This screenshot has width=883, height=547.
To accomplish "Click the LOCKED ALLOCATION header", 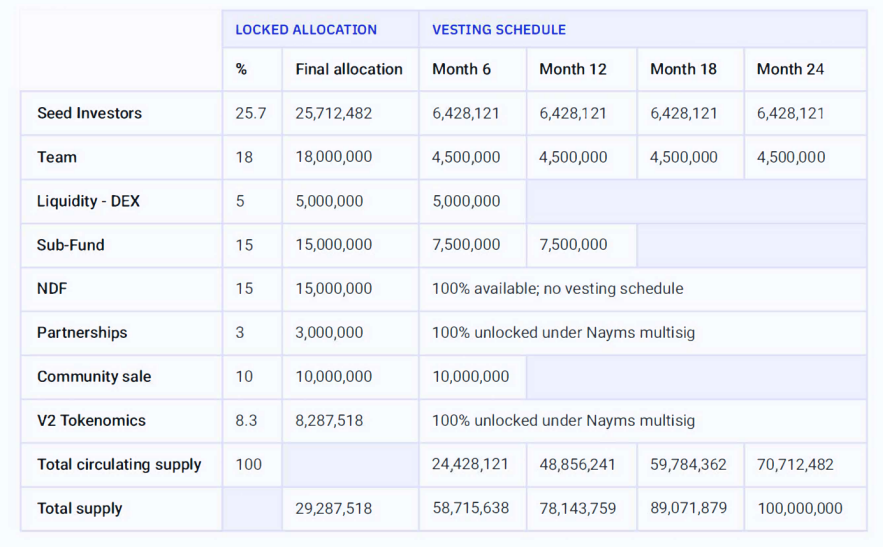I will tap(306, 30).
